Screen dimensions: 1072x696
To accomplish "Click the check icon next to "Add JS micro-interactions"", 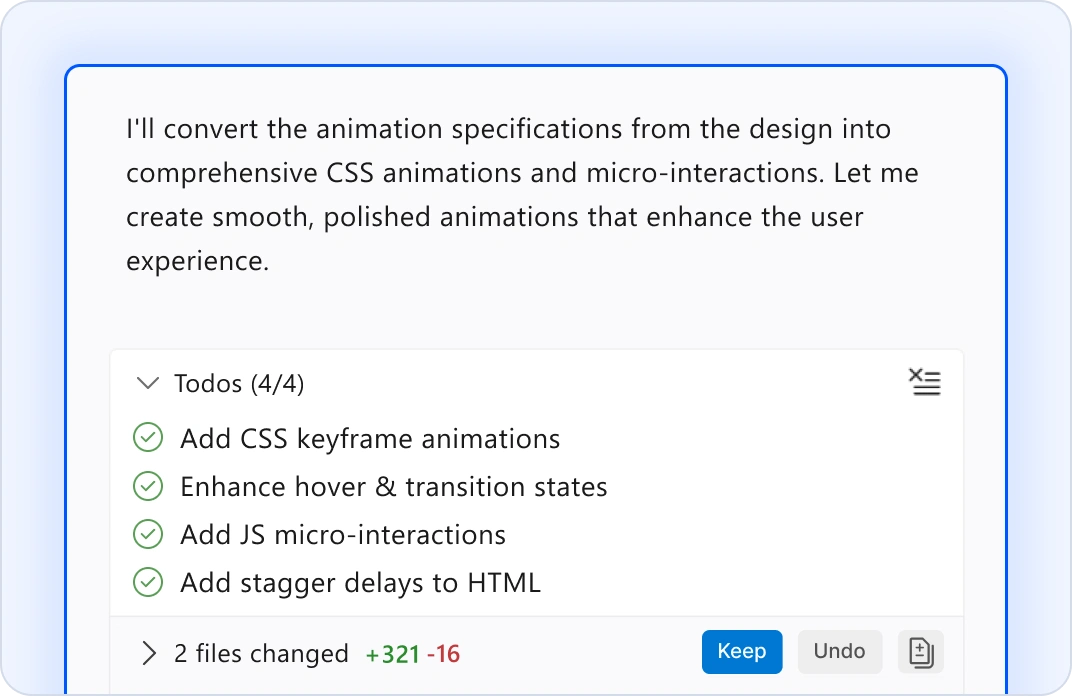I will [147, 534].
